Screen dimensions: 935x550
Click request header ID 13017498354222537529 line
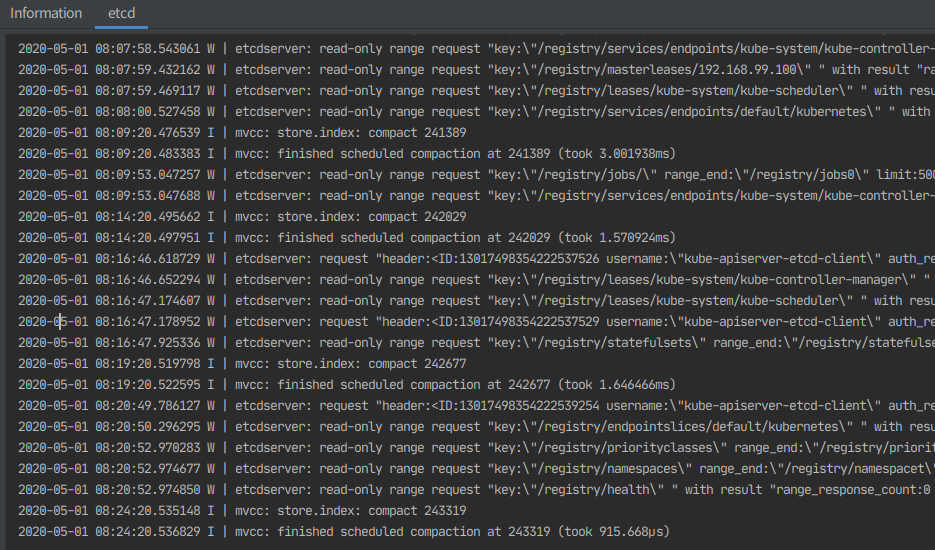pyautogui.click(x=476, y=322)
